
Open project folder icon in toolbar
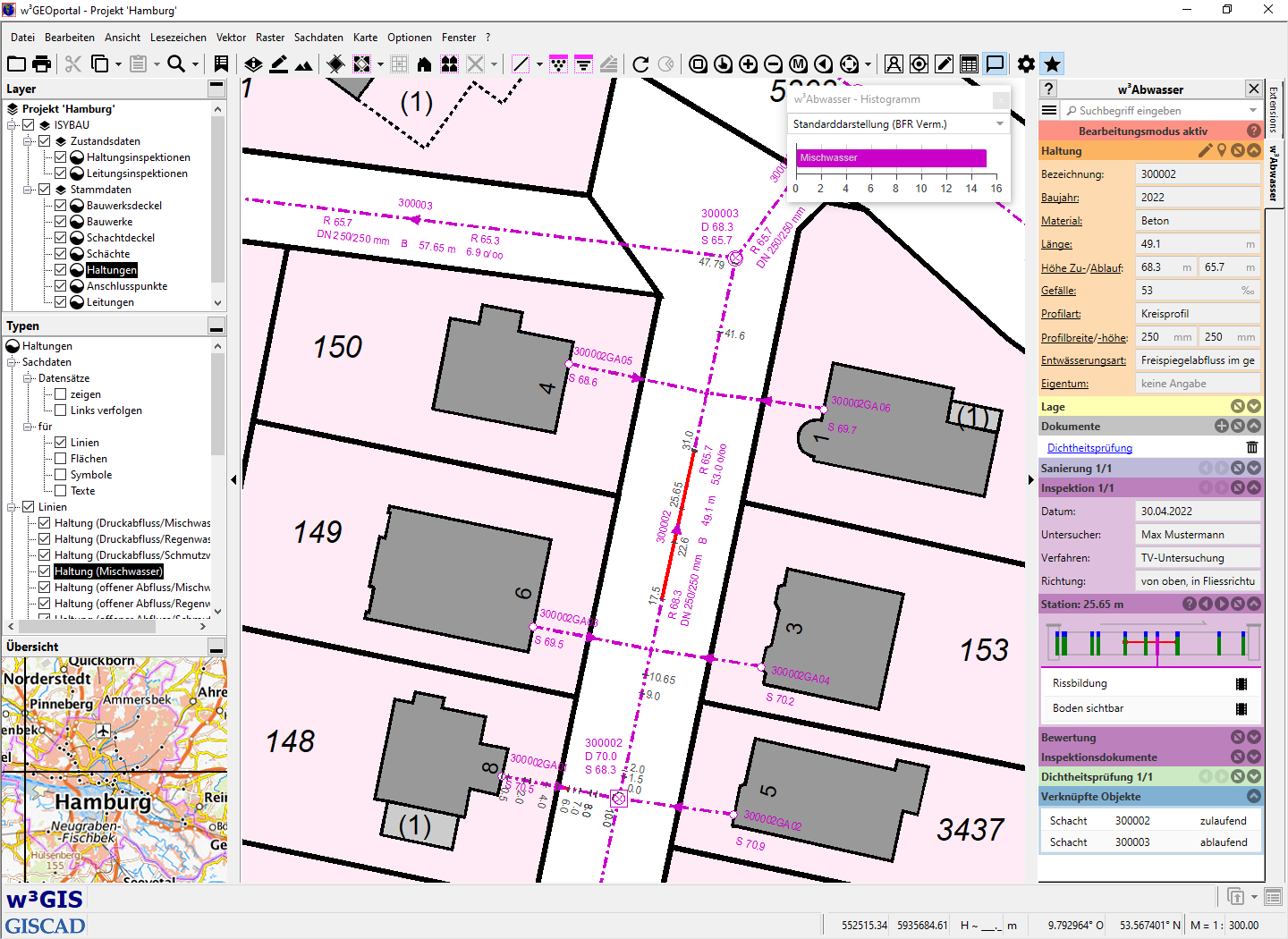tap(17, 63)
